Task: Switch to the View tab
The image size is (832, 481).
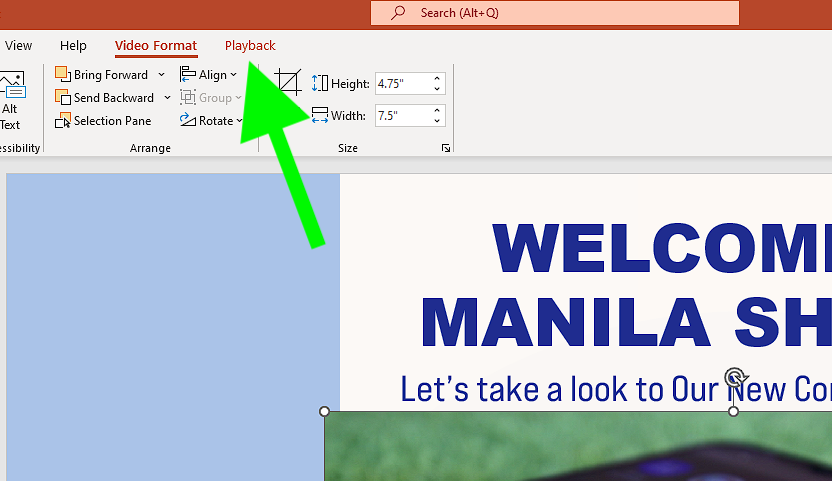Action: click(19, 46)
